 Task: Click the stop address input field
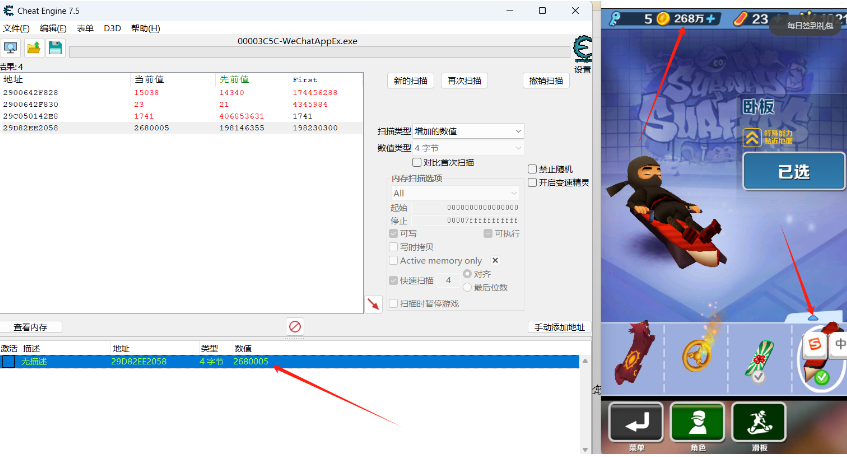tap(466, 220)
